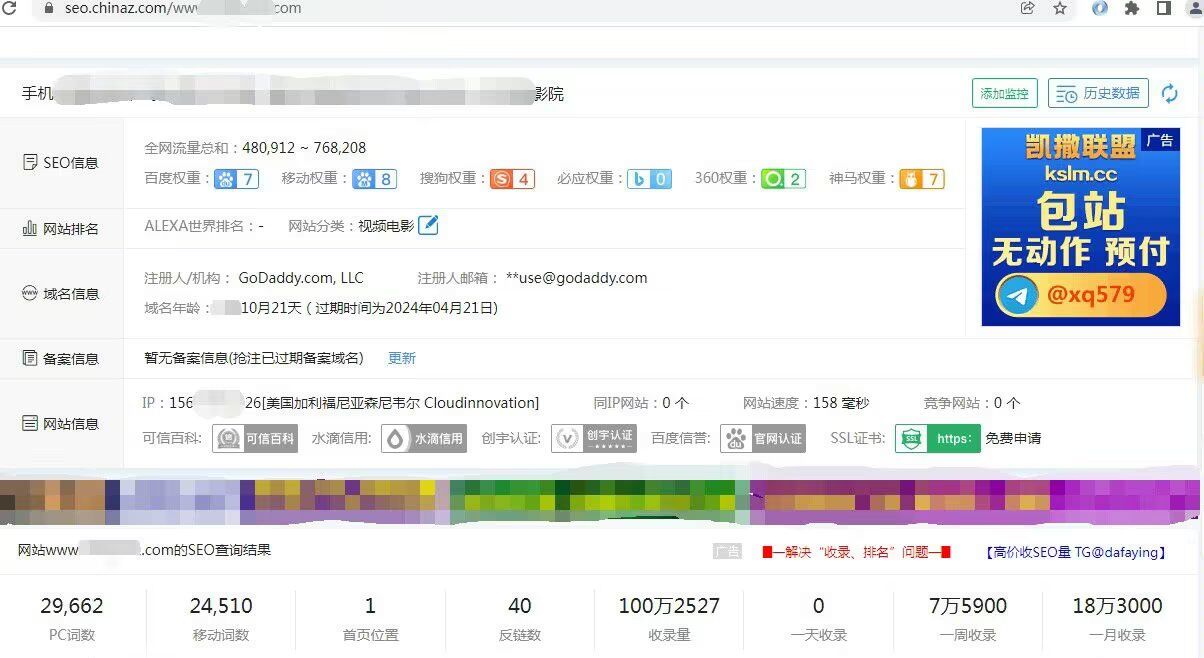Click 同IP网站 count 0 个
Image resolution: width=1204 pixels, height=658 pixels.
pos(676,403)
